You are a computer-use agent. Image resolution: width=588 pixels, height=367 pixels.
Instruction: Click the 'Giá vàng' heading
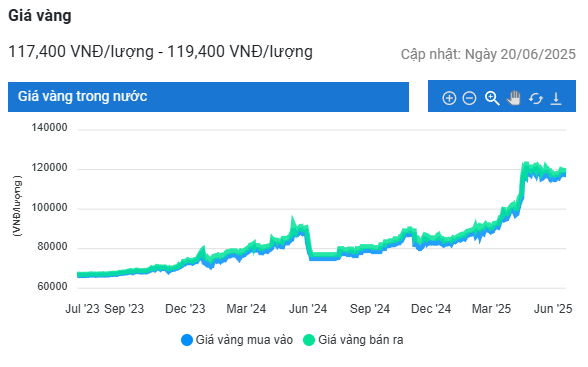(40, 16)
